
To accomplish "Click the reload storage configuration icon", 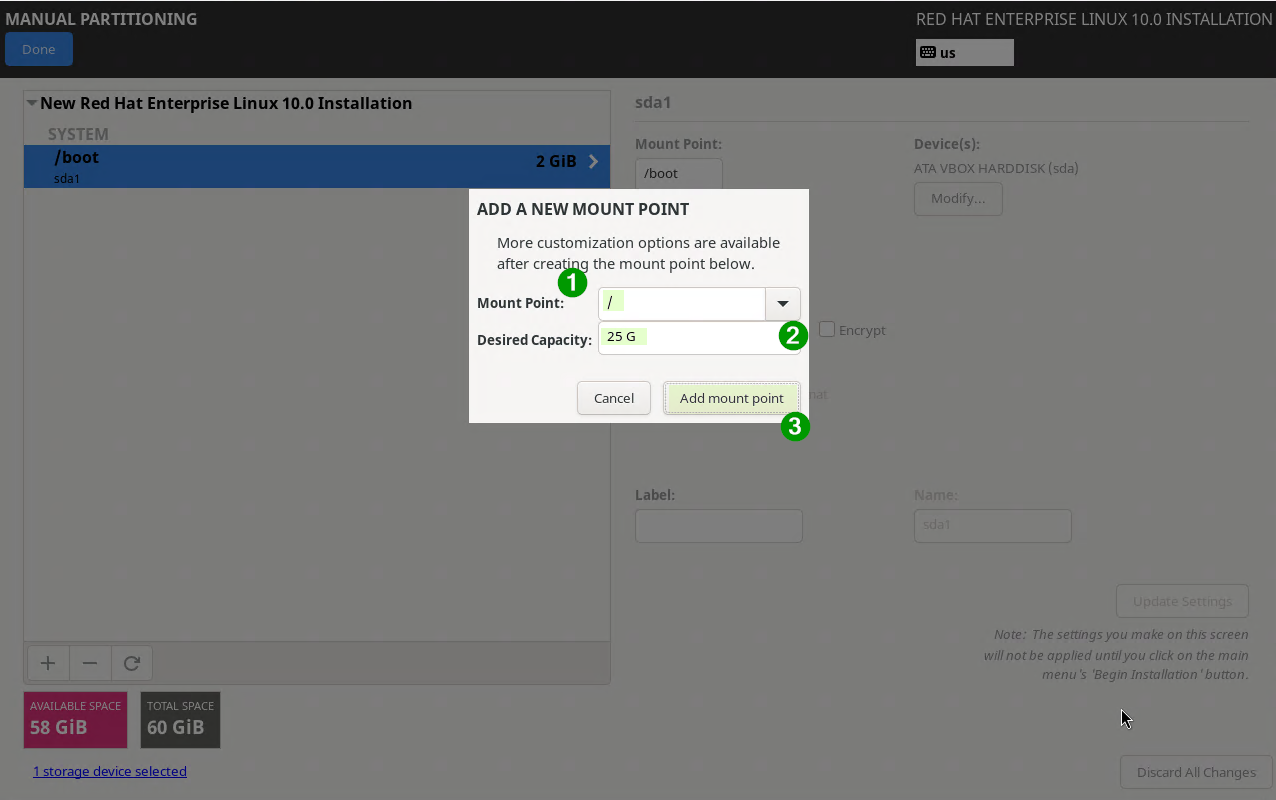I will pos(132,663).
